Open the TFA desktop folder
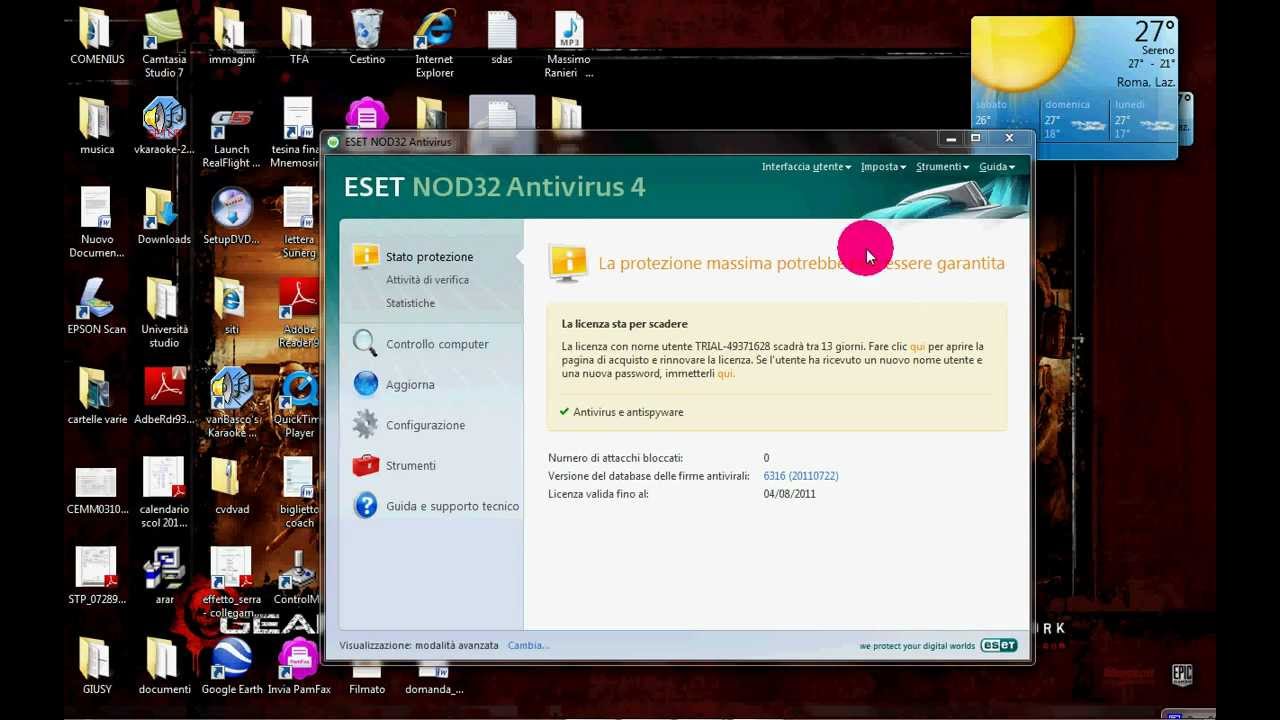 tap(299, 38)
